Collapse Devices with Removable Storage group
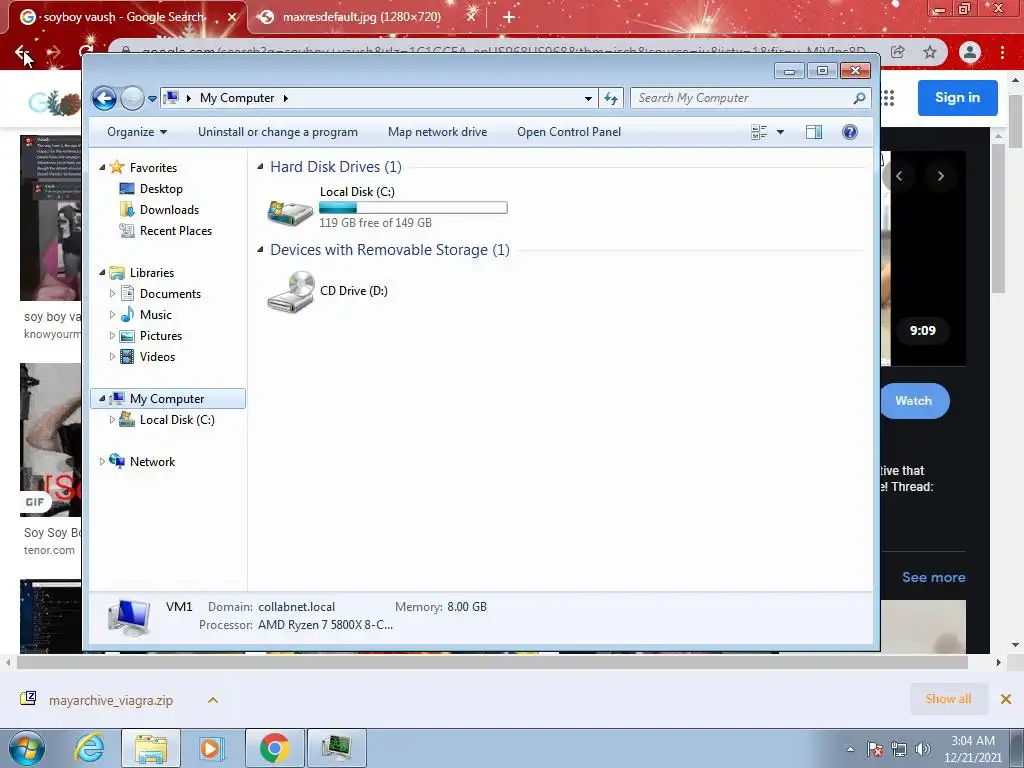The height and width of the screenshot is (768, 1024). [x=260, y=249]
